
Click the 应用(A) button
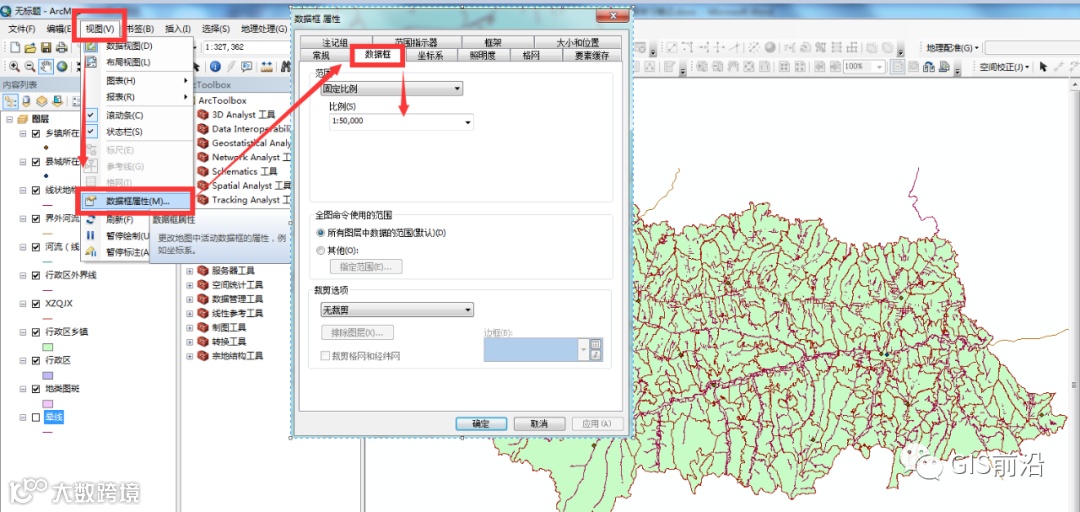pos(599,424)
